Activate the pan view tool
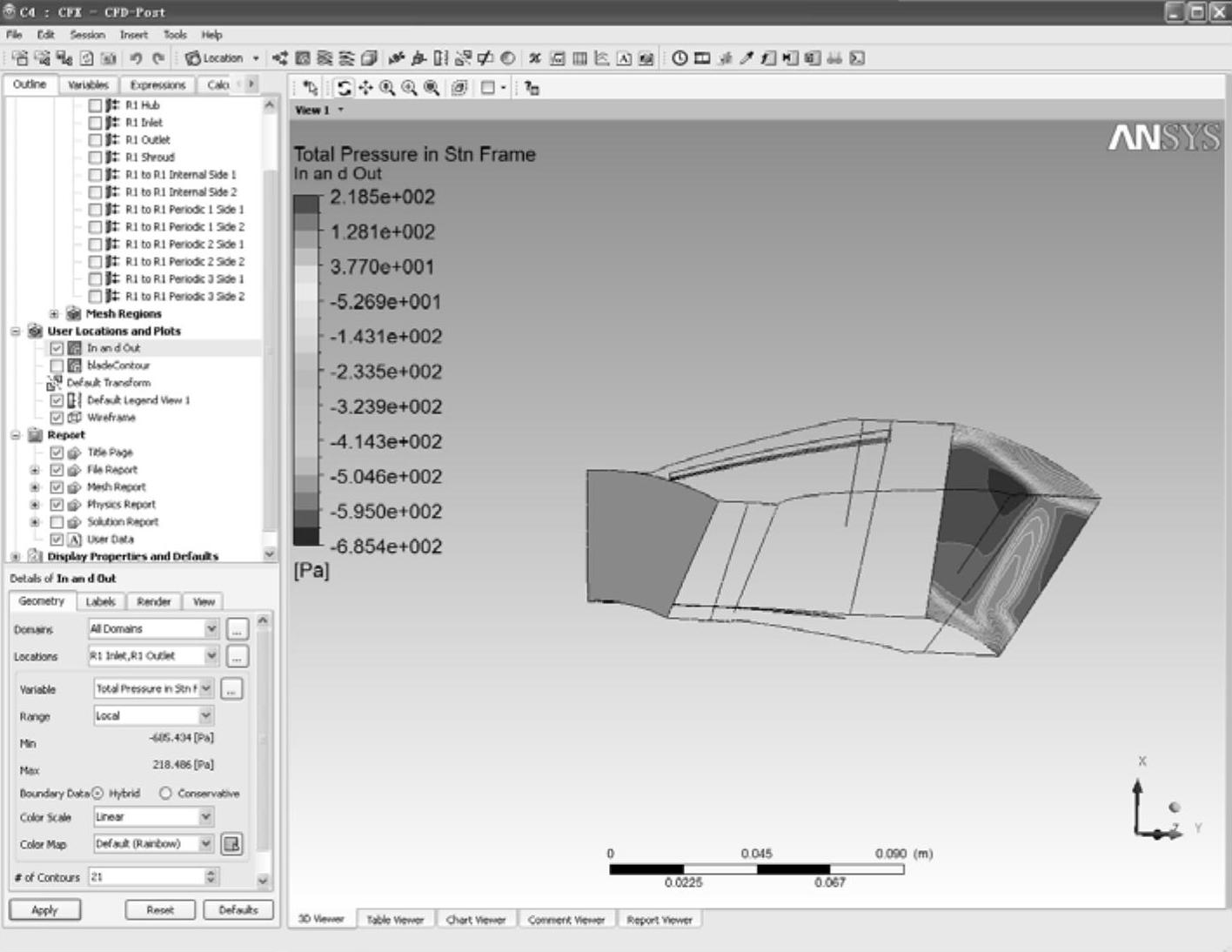The width and height of the screenshot is (1232, 952). (365, 88)
